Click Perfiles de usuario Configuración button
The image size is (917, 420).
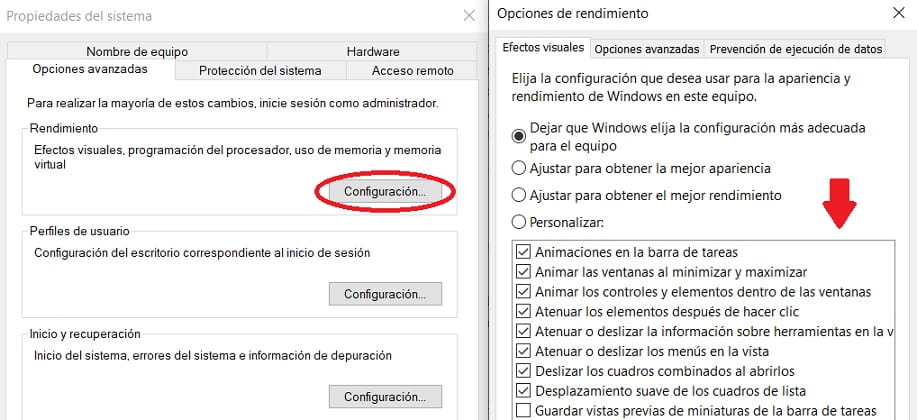(385, 294)
